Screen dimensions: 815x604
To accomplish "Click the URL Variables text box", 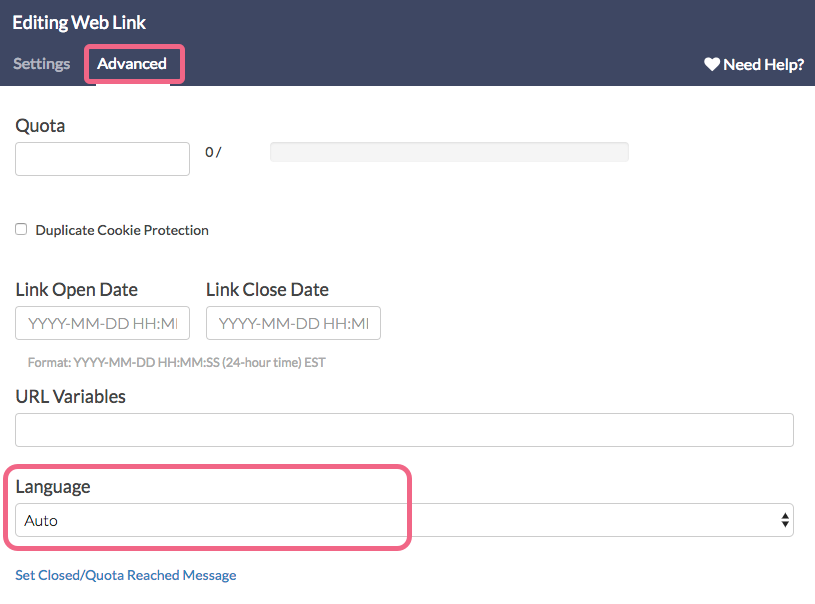I will tap(404, 430).
